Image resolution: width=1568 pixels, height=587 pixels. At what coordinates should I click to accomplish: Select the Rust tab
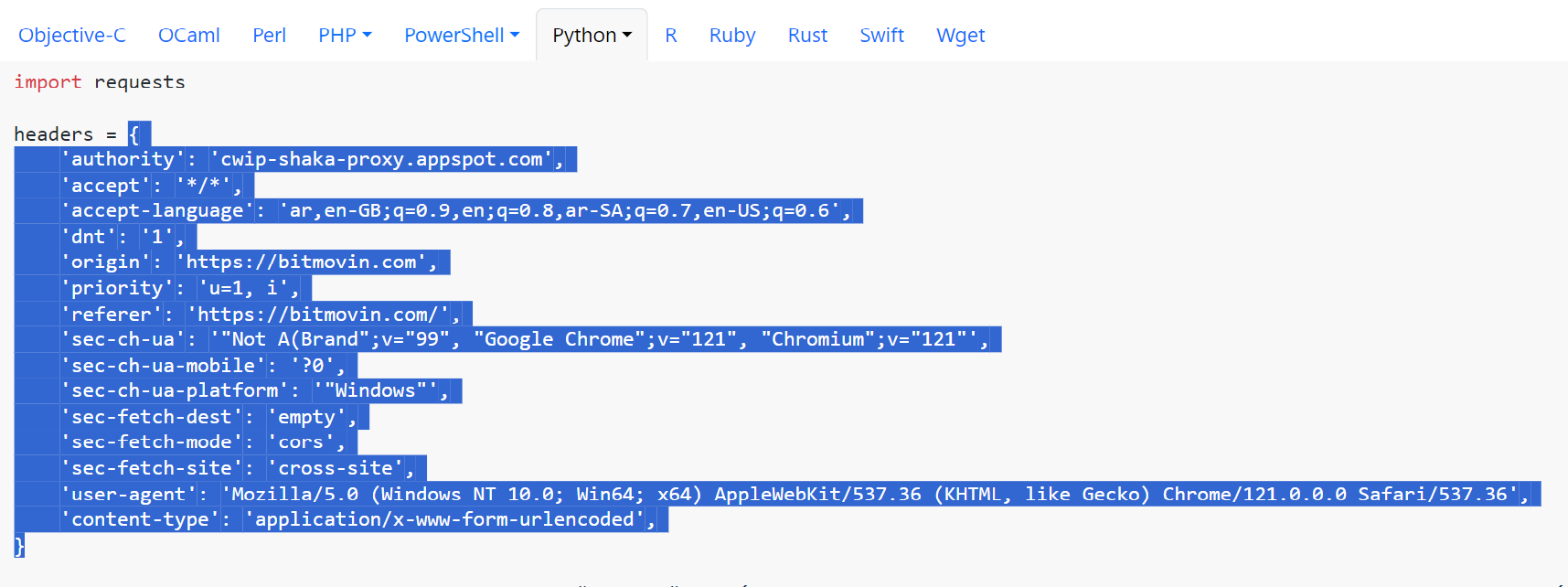tap(807, 36)
